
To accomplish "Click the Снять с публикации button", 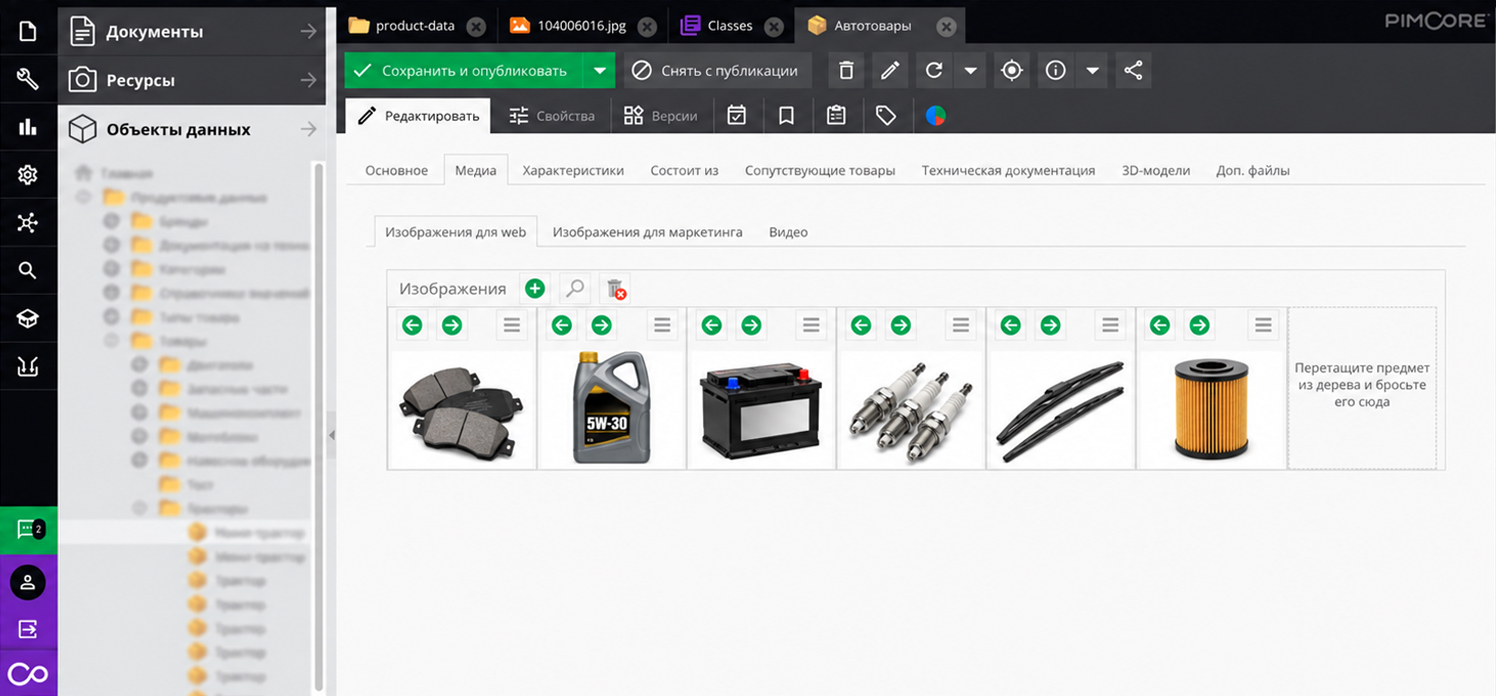I will click(x=718, y=71).
